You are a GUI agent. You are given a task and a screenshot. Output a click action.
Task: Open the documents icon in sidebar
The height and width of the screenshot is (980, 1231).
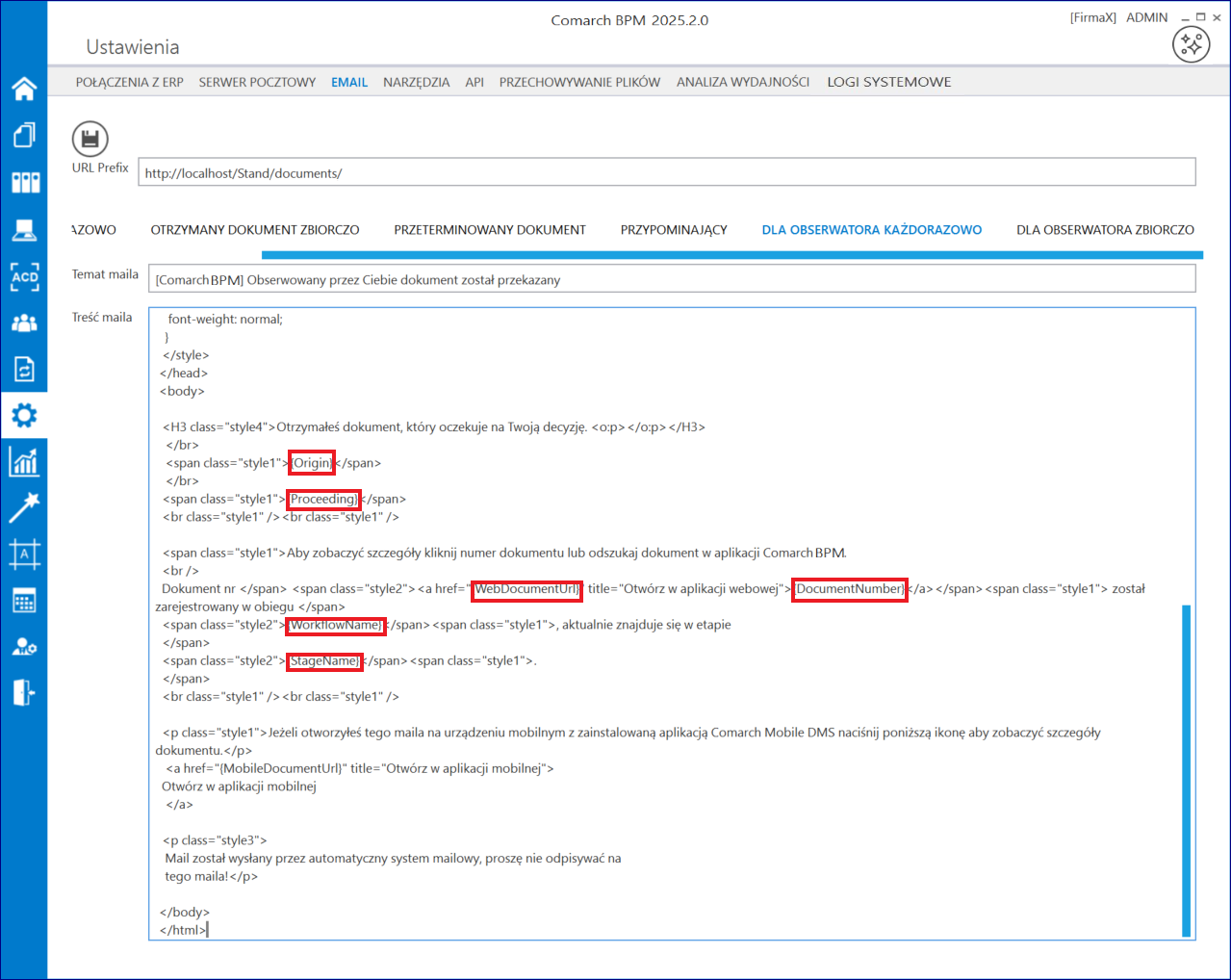(x=24, y=135)
